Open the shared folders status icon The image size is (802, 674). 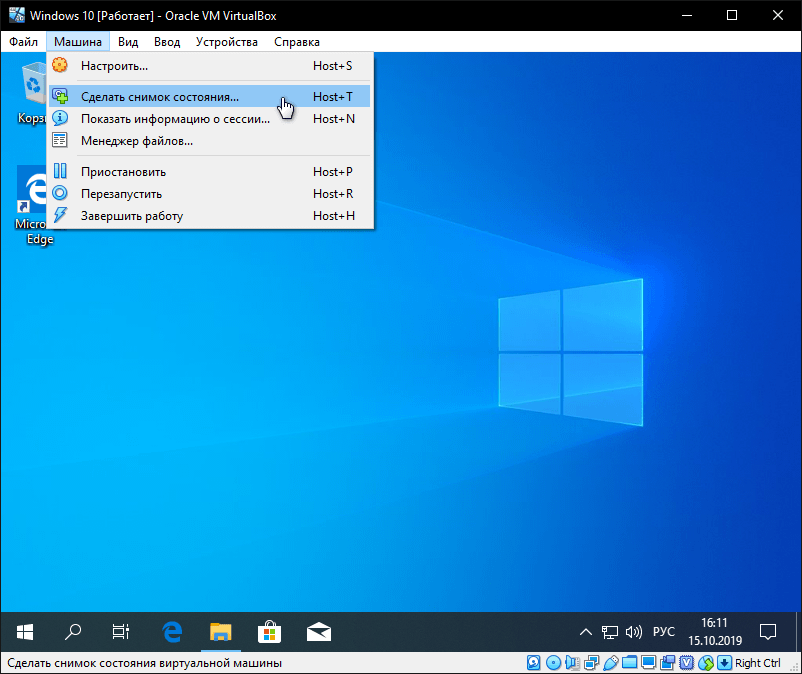(x=628, y=663)
